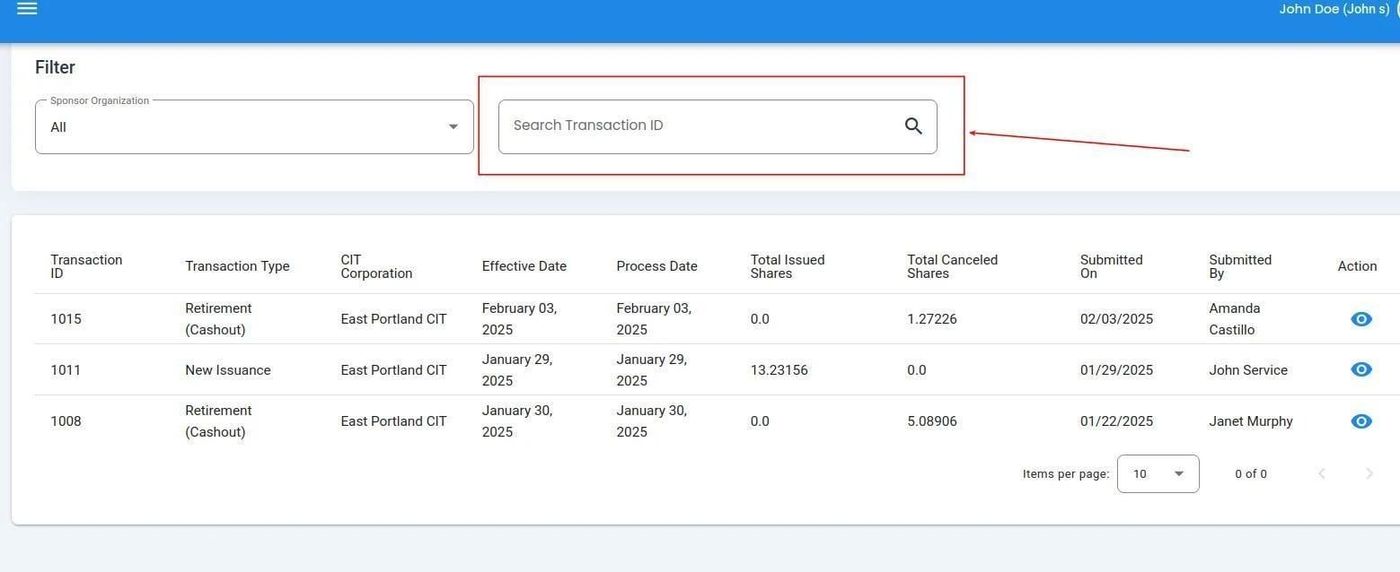
Task: Sort by Effective Date column header
Action: [524, 266]
